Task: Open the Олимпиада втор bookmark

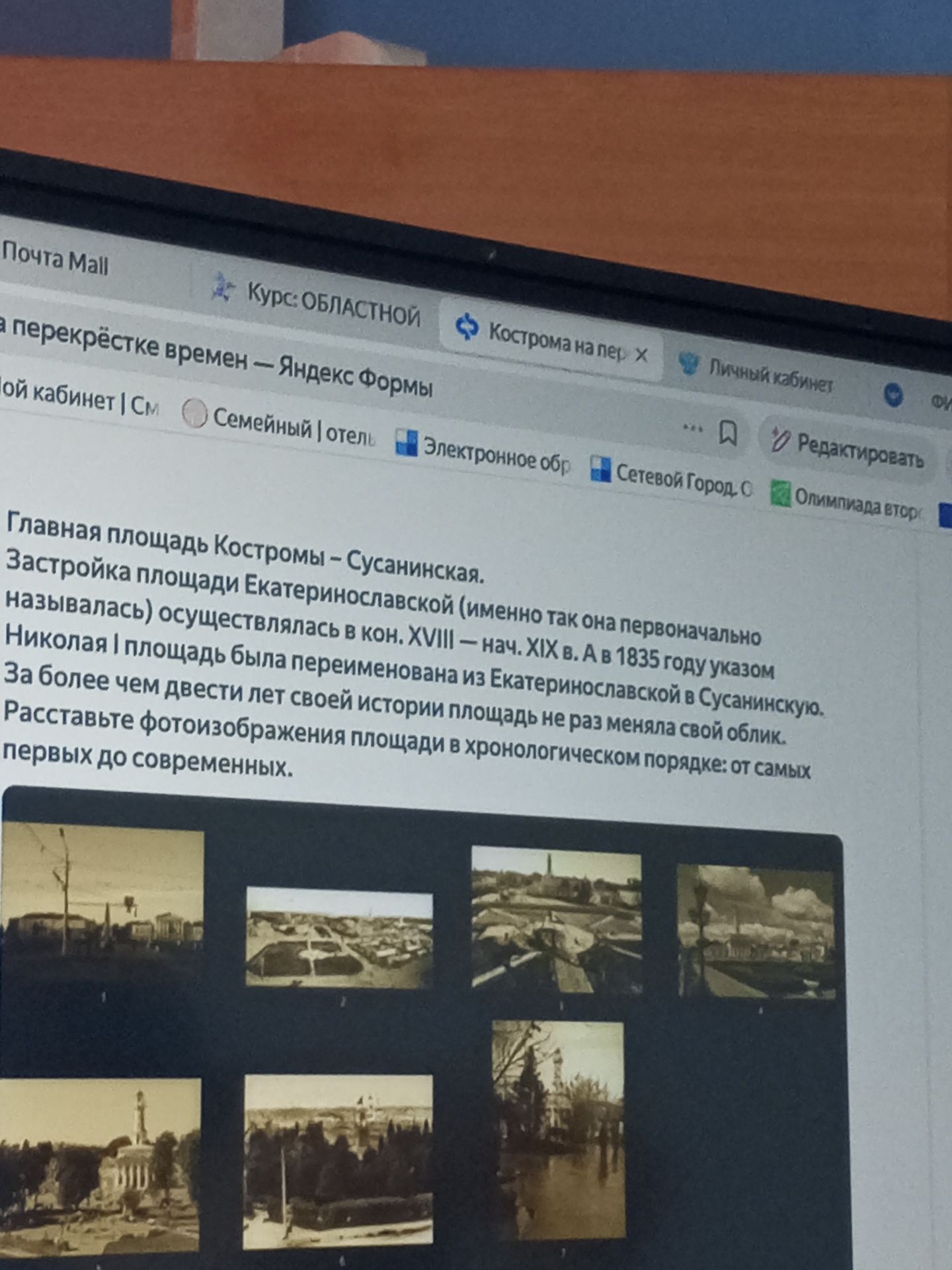Action: click(x=846, y=501)
